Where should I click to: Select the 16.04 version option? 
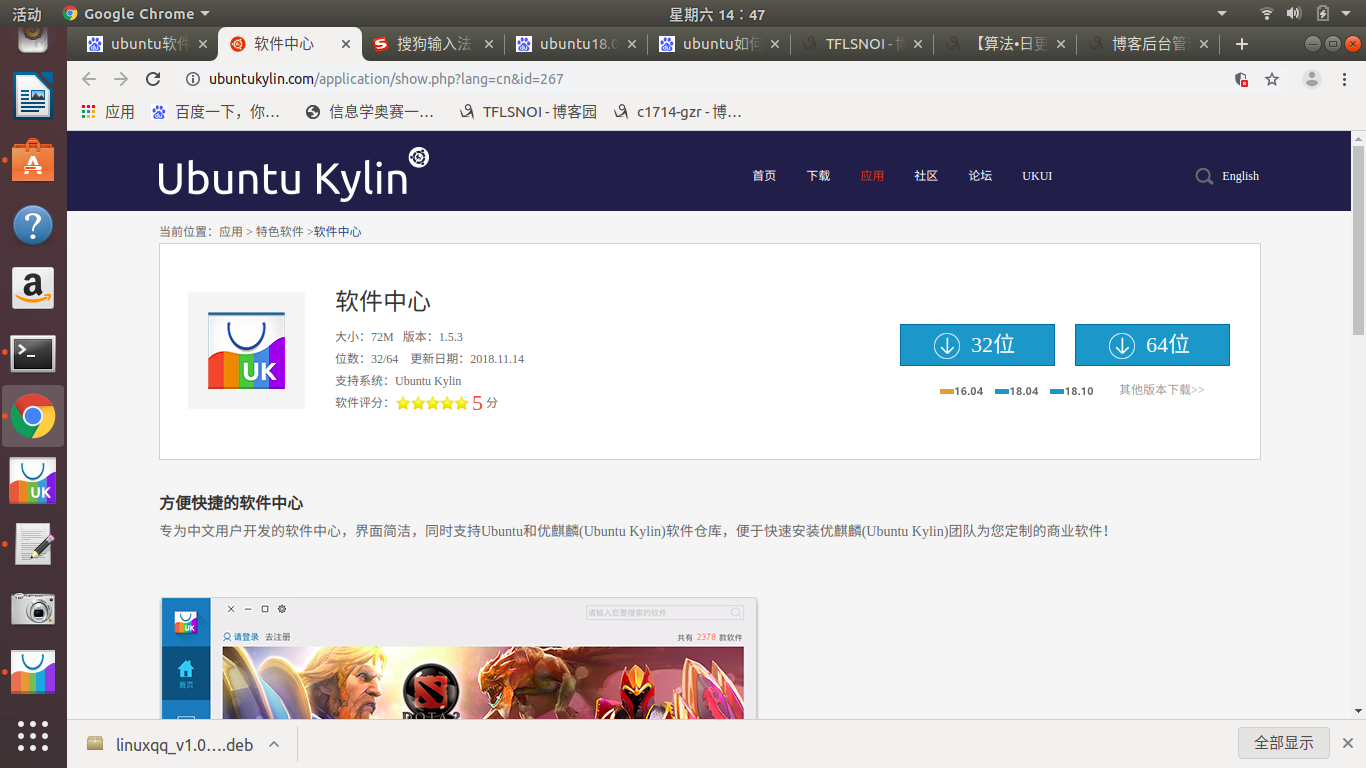pos(962,391)
